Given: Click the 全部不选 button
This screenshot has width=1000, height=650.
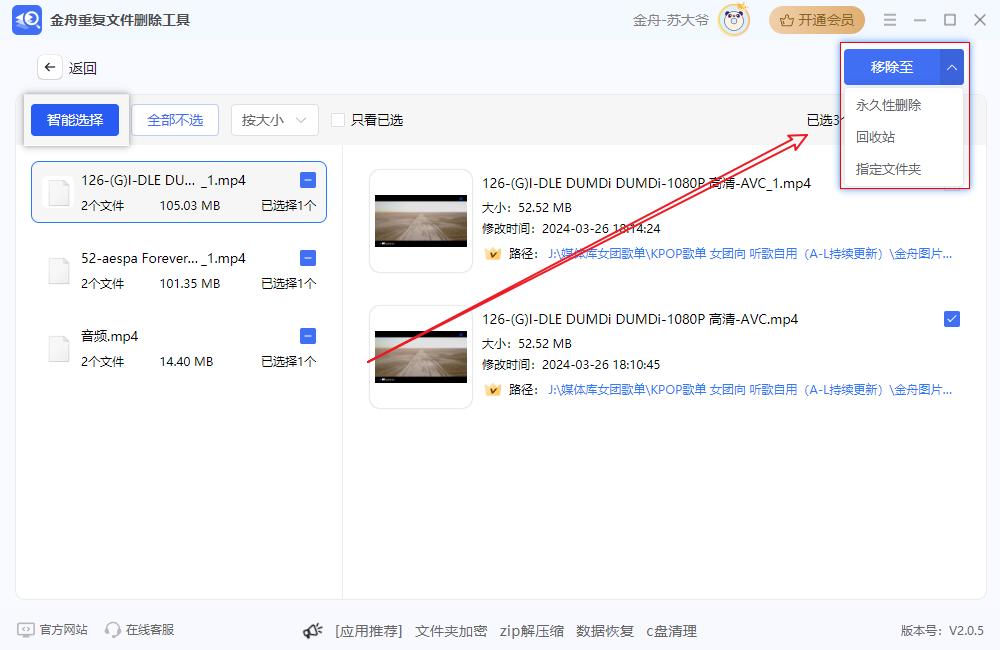Looking at the screenshot, I should [175, 120].
